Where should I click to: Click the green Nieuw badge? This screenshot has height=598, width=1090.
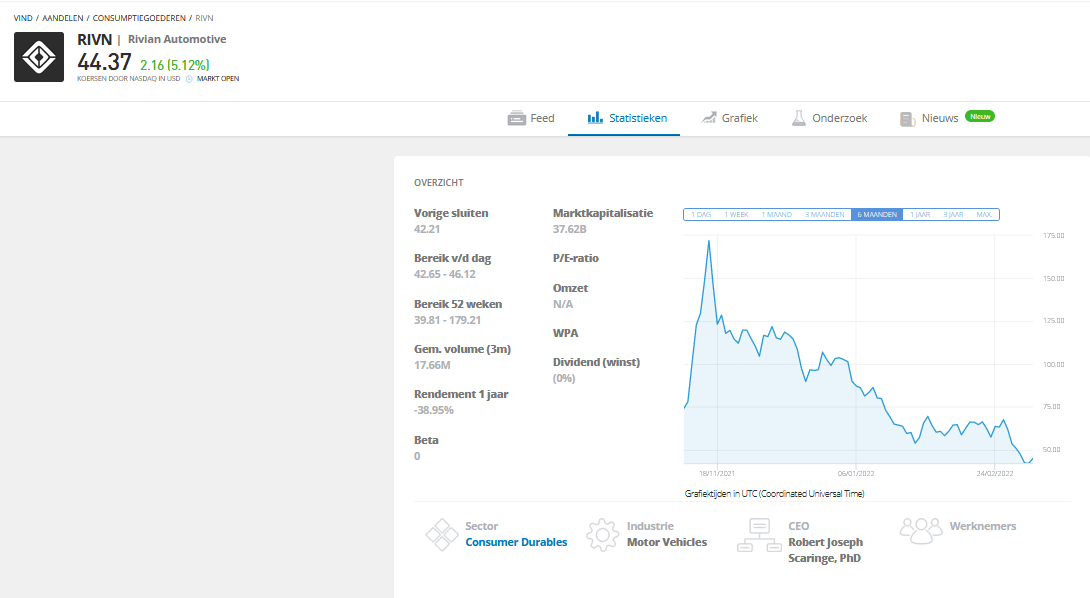pos(980,116)
